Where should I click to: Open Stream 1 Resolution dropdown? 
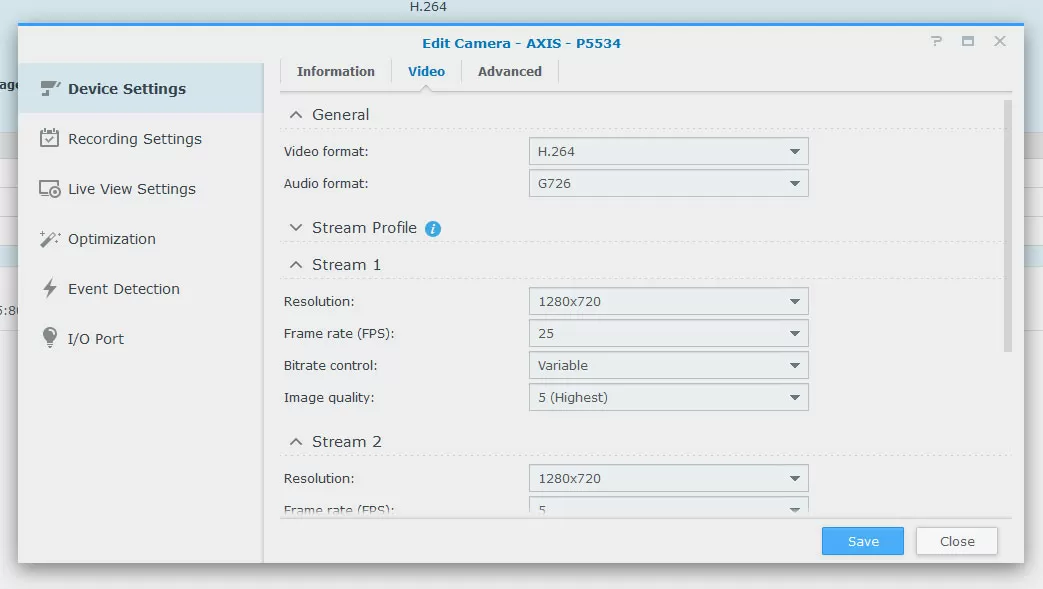pos(669,301)
